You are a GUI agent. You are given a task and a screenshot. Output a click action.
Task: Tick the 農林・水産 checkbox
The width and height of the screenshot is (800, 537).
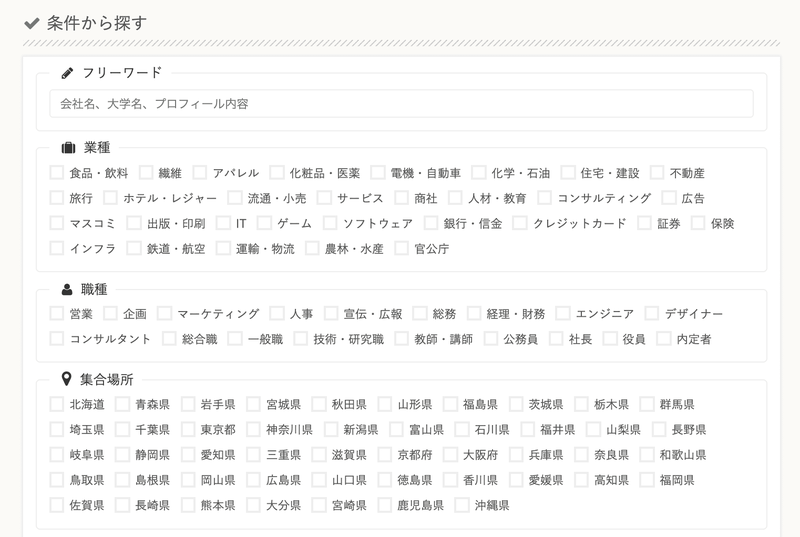312,248
